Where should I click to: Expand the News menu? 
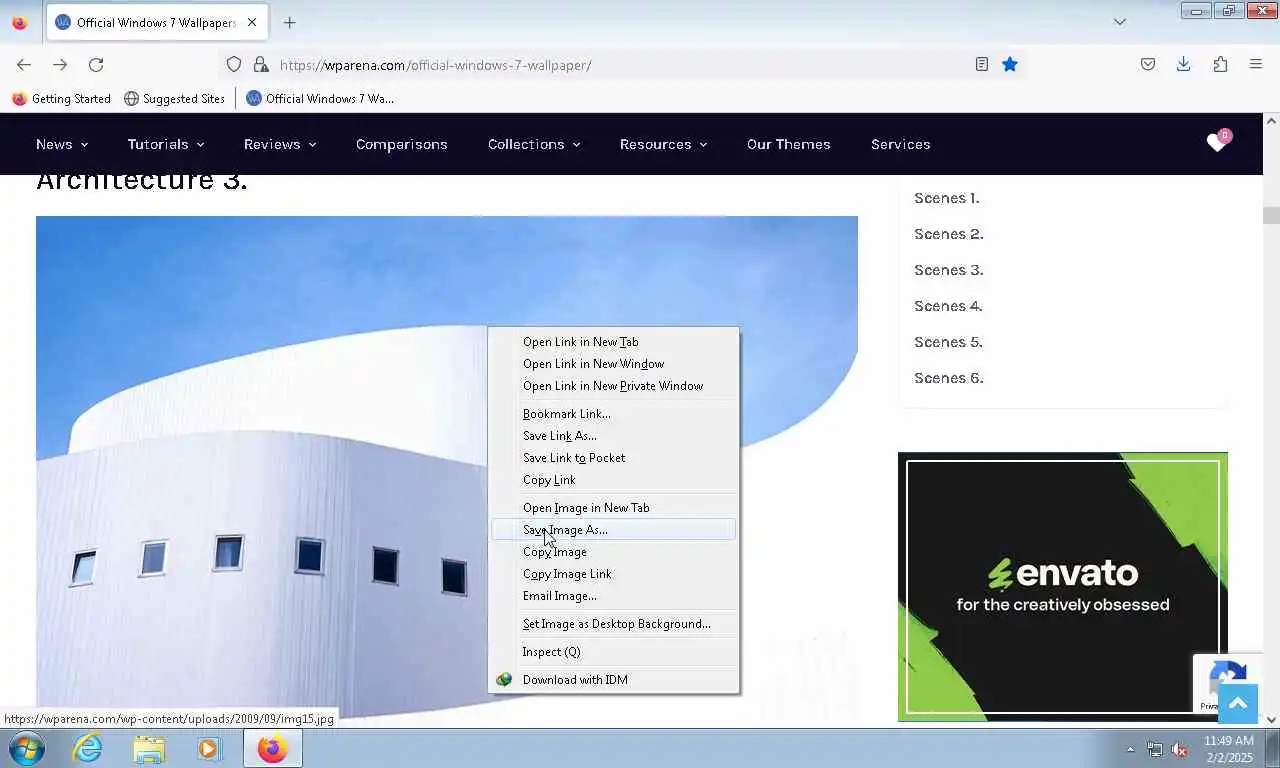pos(62,144)
